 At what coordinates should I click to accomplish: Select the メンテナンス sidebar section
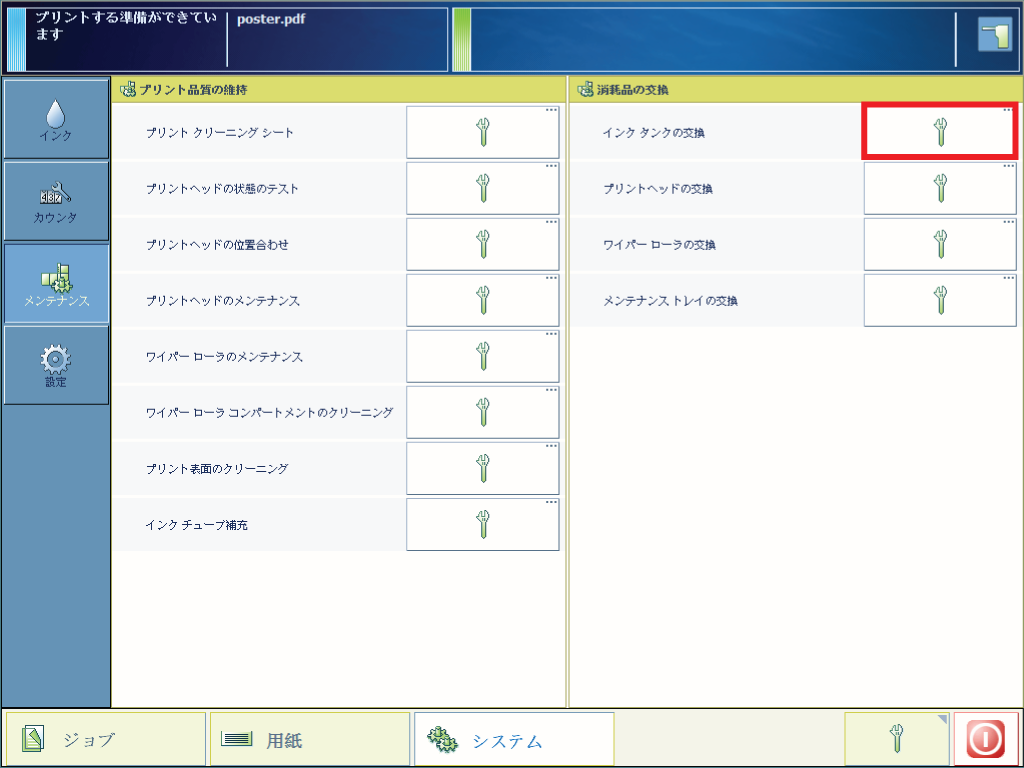tap(56, 283)
